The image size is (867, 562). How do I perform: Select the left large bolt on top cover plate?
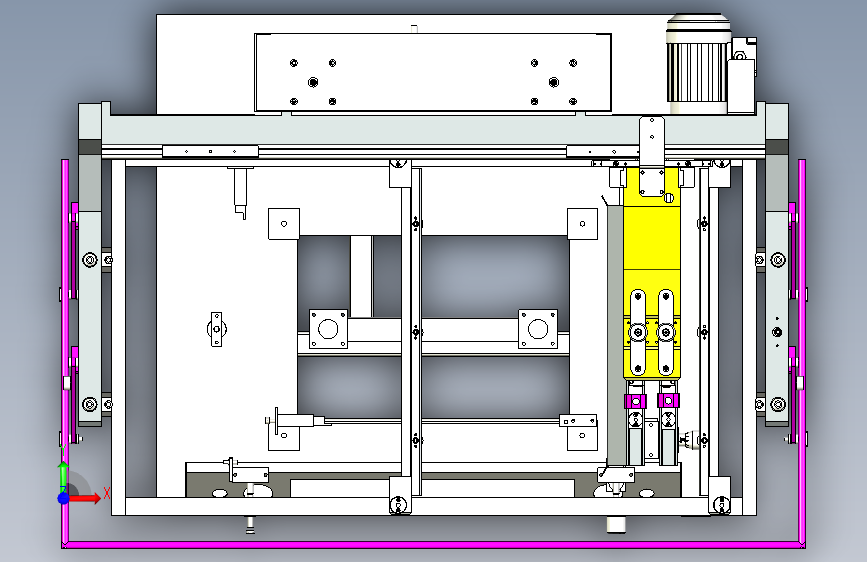[313, 82]
